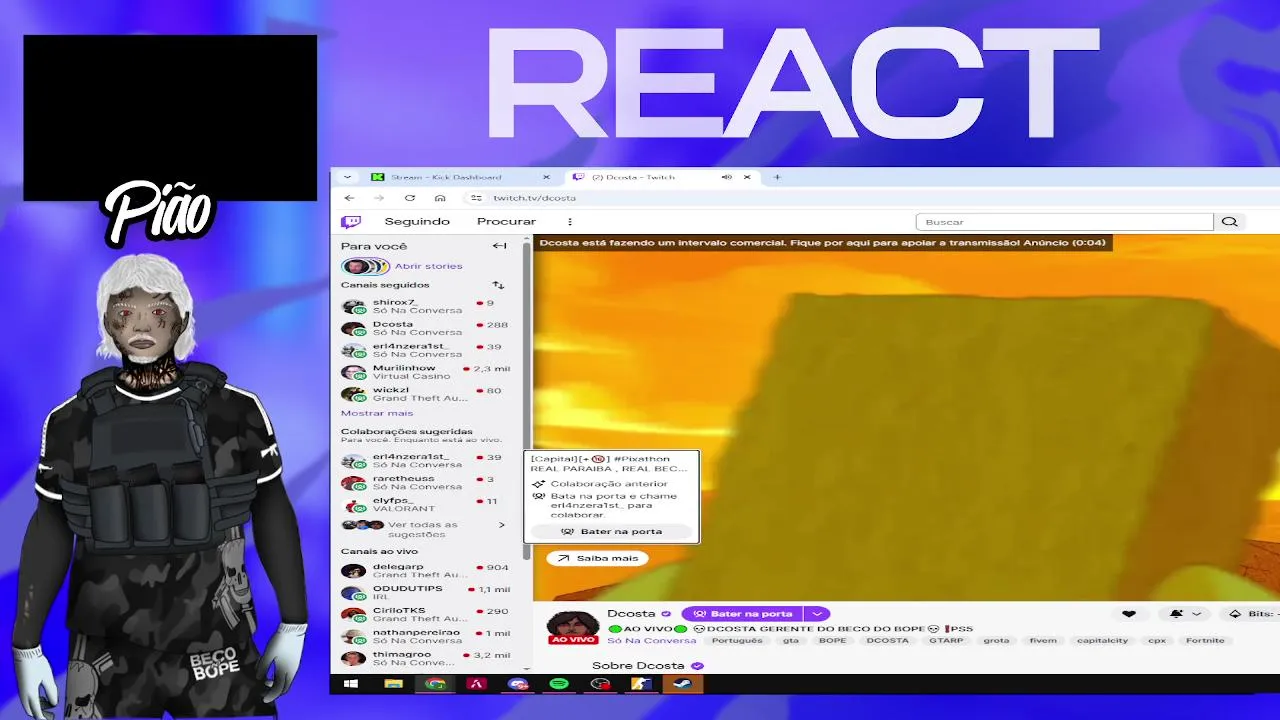1280x720 pixels.
Task: Open the Procurar menu
Action: [506, 222]
